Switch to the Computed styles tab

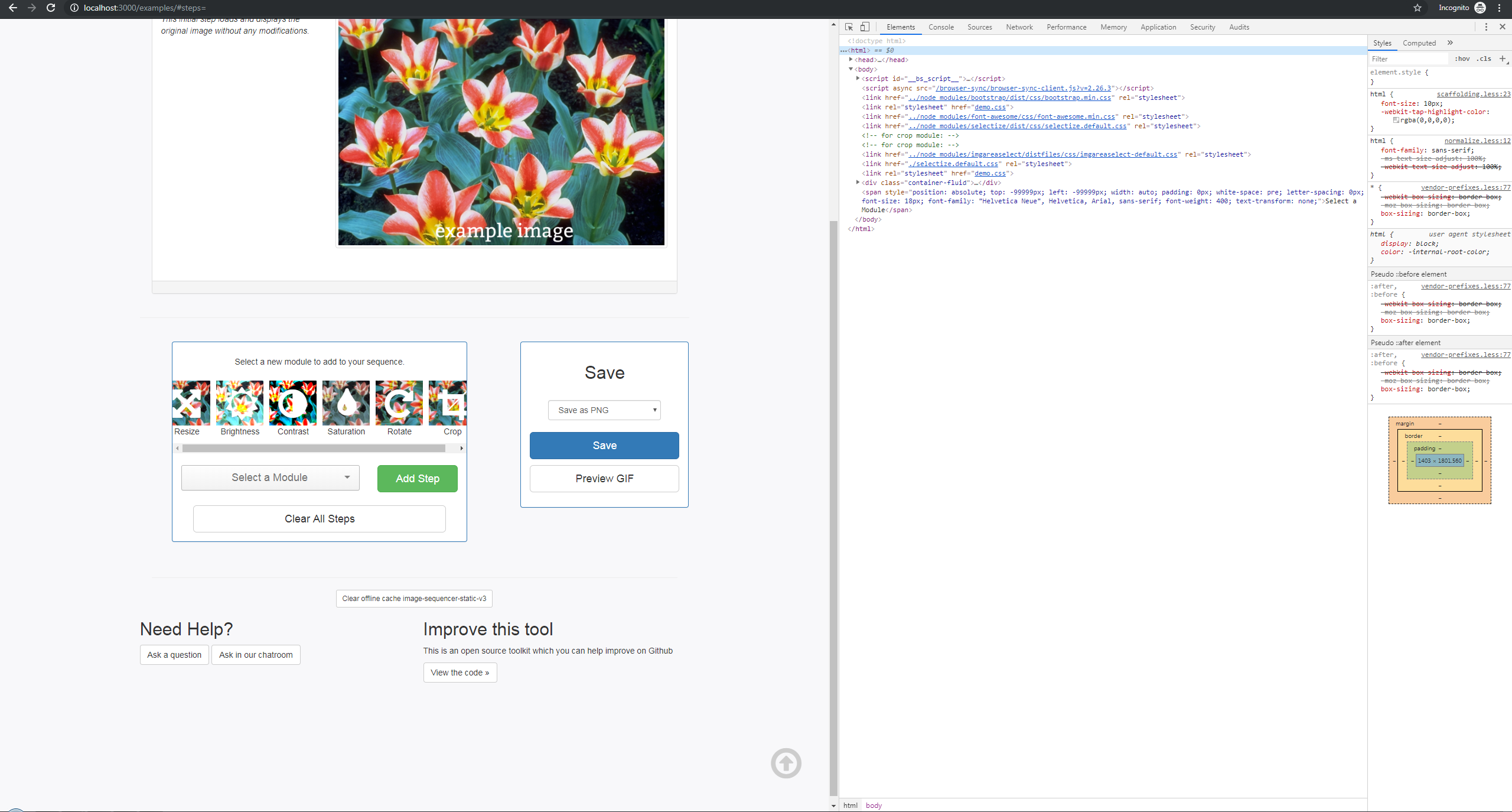coord(1419,43)
